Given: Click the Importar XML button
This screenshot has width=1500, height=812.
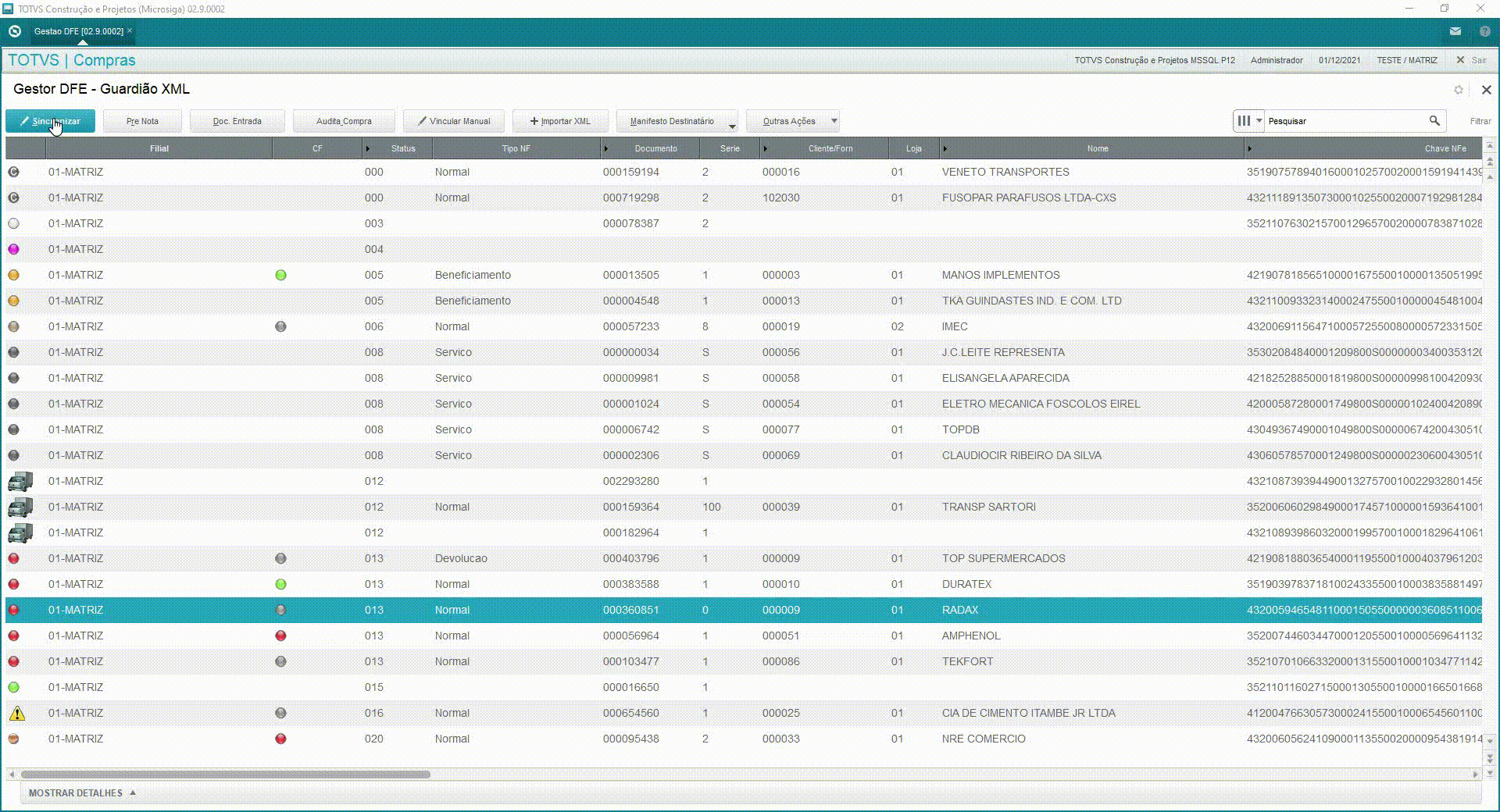Looking at the screenshot, I should (560, 121).
